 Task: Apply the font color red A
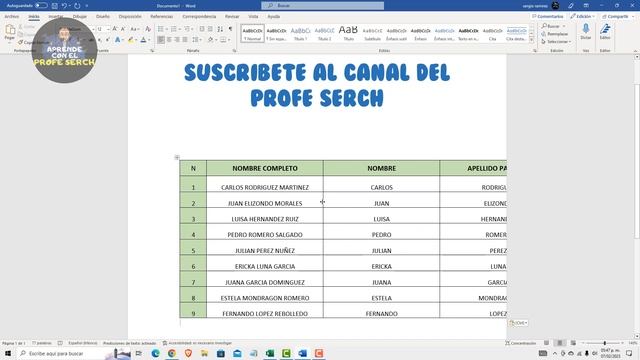[x=143, y=40]
